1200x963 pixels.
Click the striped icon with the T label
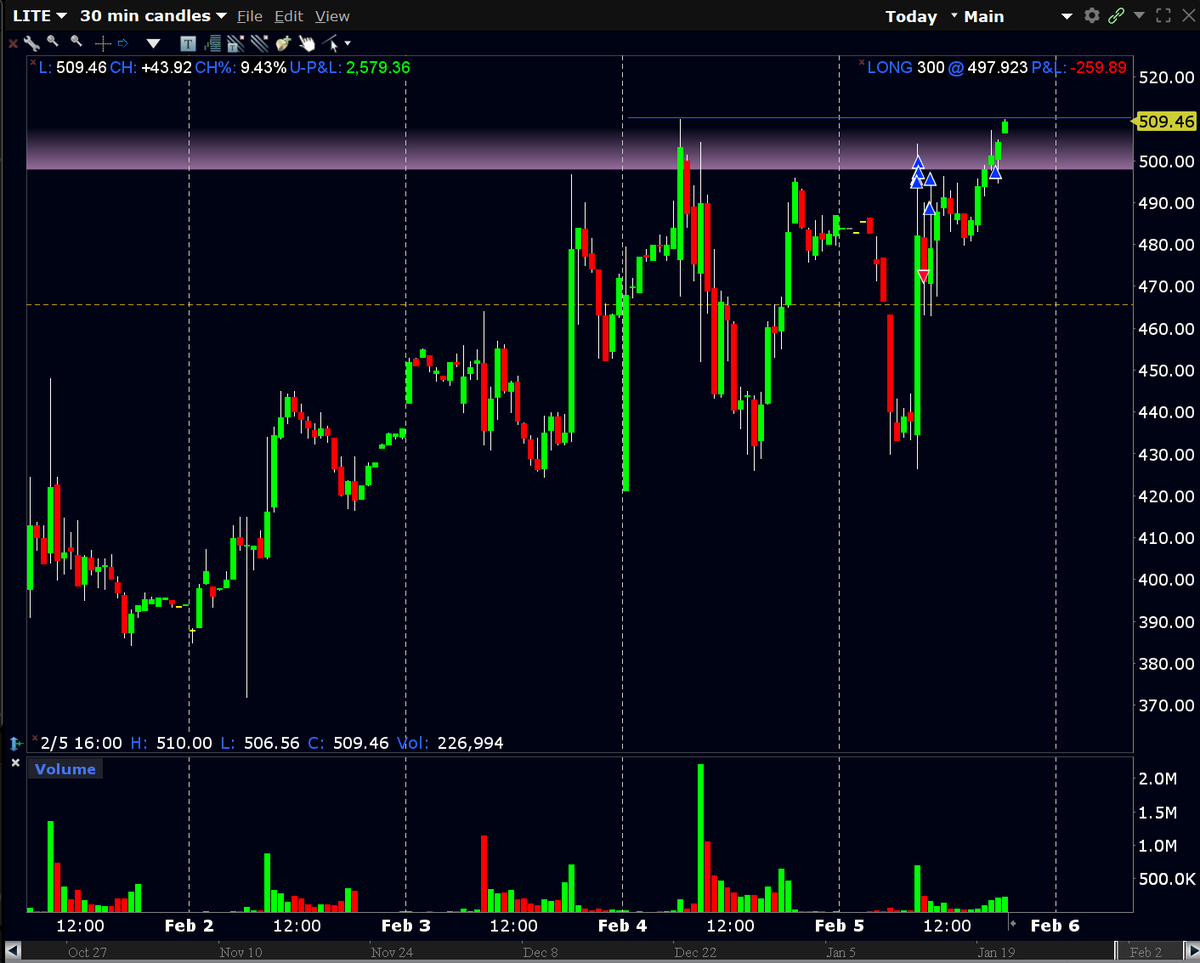point(236,43)
